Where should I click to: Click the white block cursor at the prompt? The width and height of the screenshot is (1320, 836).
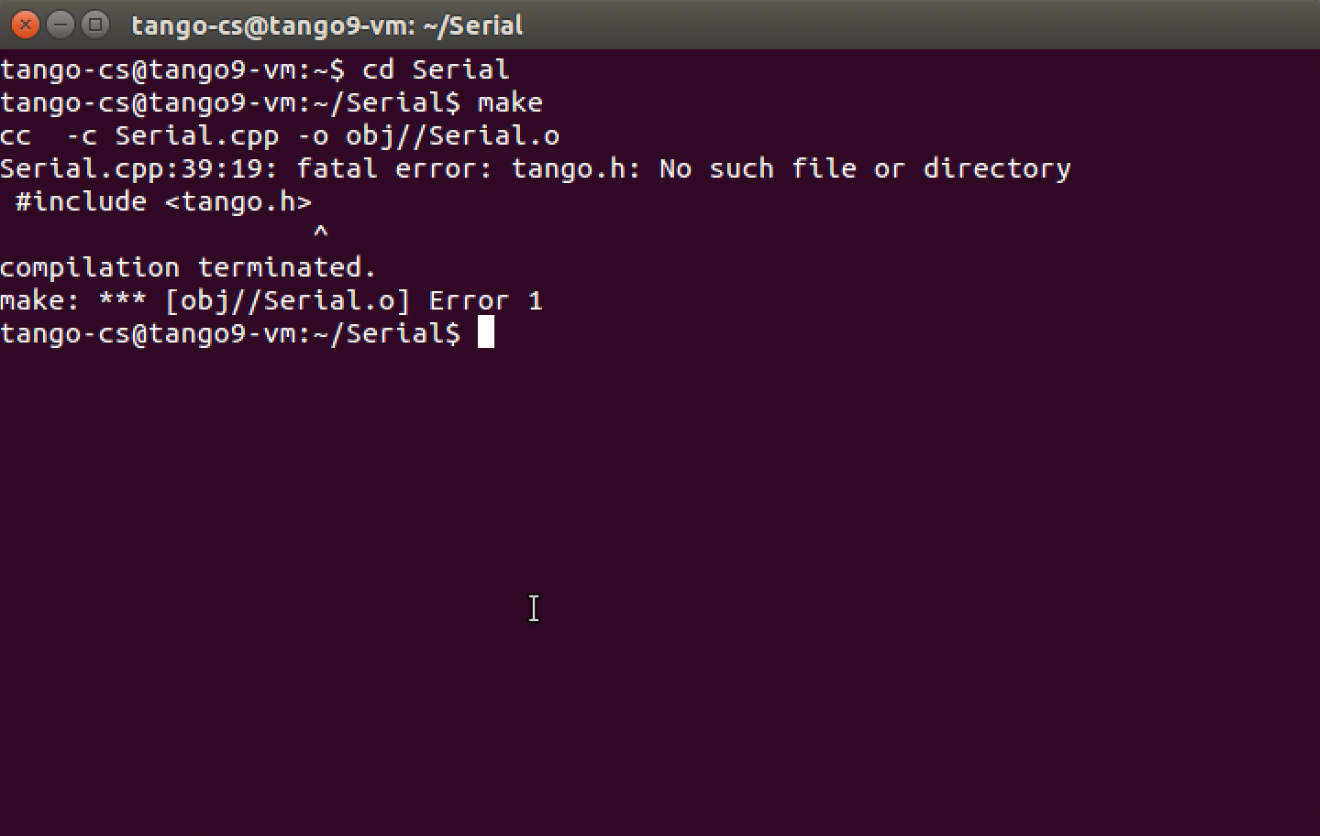click(486, 333)
